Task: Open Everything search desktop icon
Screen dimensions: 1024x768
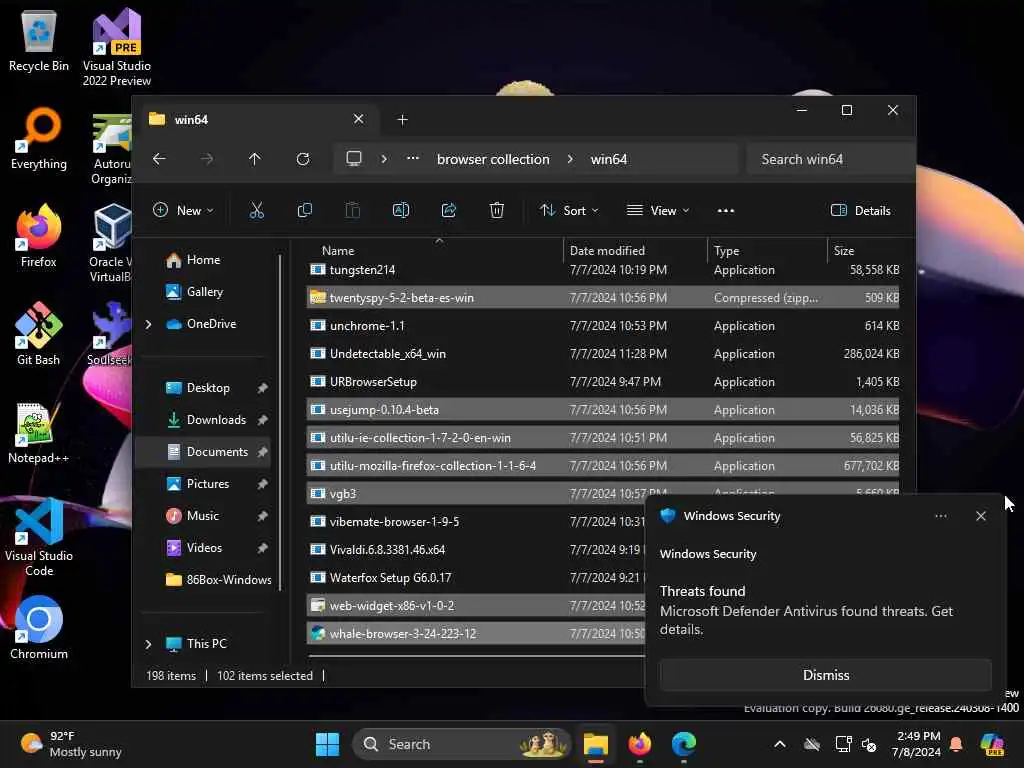Action: [x=39, y=138]
